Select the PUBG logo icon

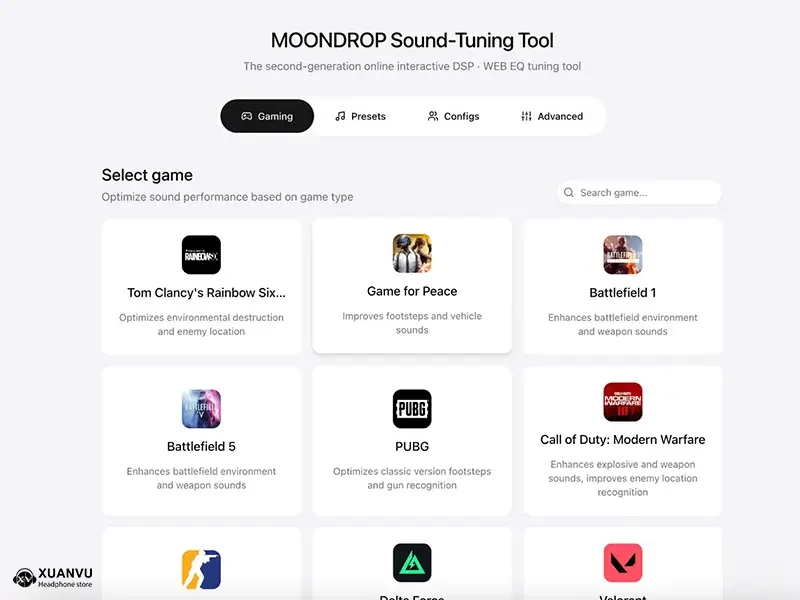[412, 409]
